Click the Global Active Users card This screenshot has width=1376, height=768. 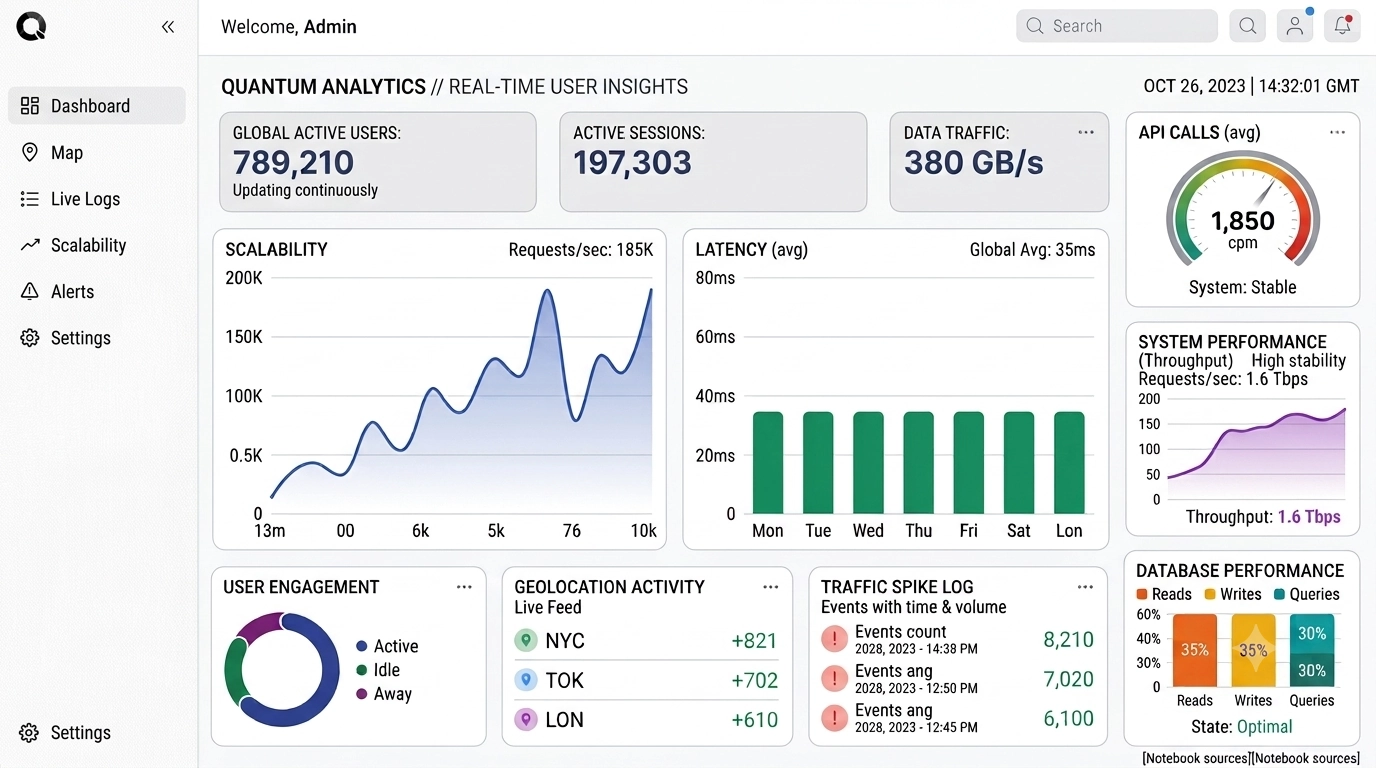click(x=378, y=162)
